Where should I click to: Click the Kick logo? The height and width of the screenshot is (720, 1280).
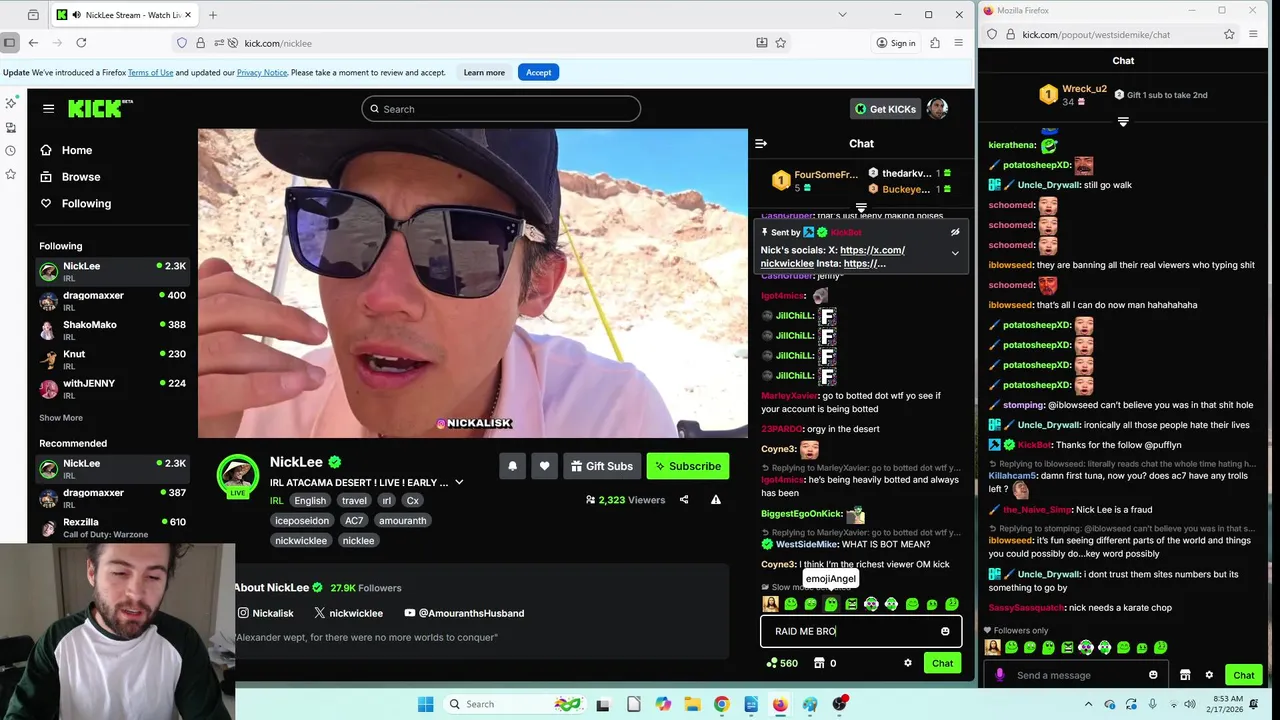[x=99, y=108]
